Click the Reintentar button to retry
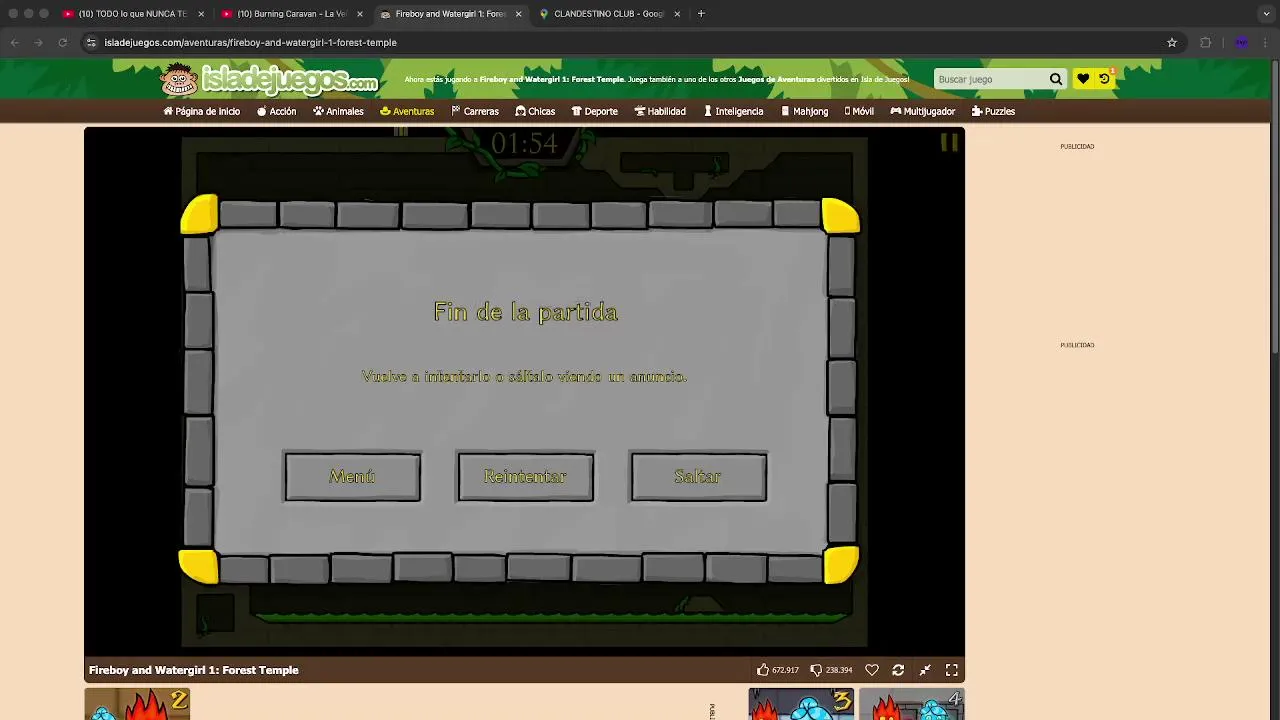This screenshot has width=1280, height=720. pos(525,477)
